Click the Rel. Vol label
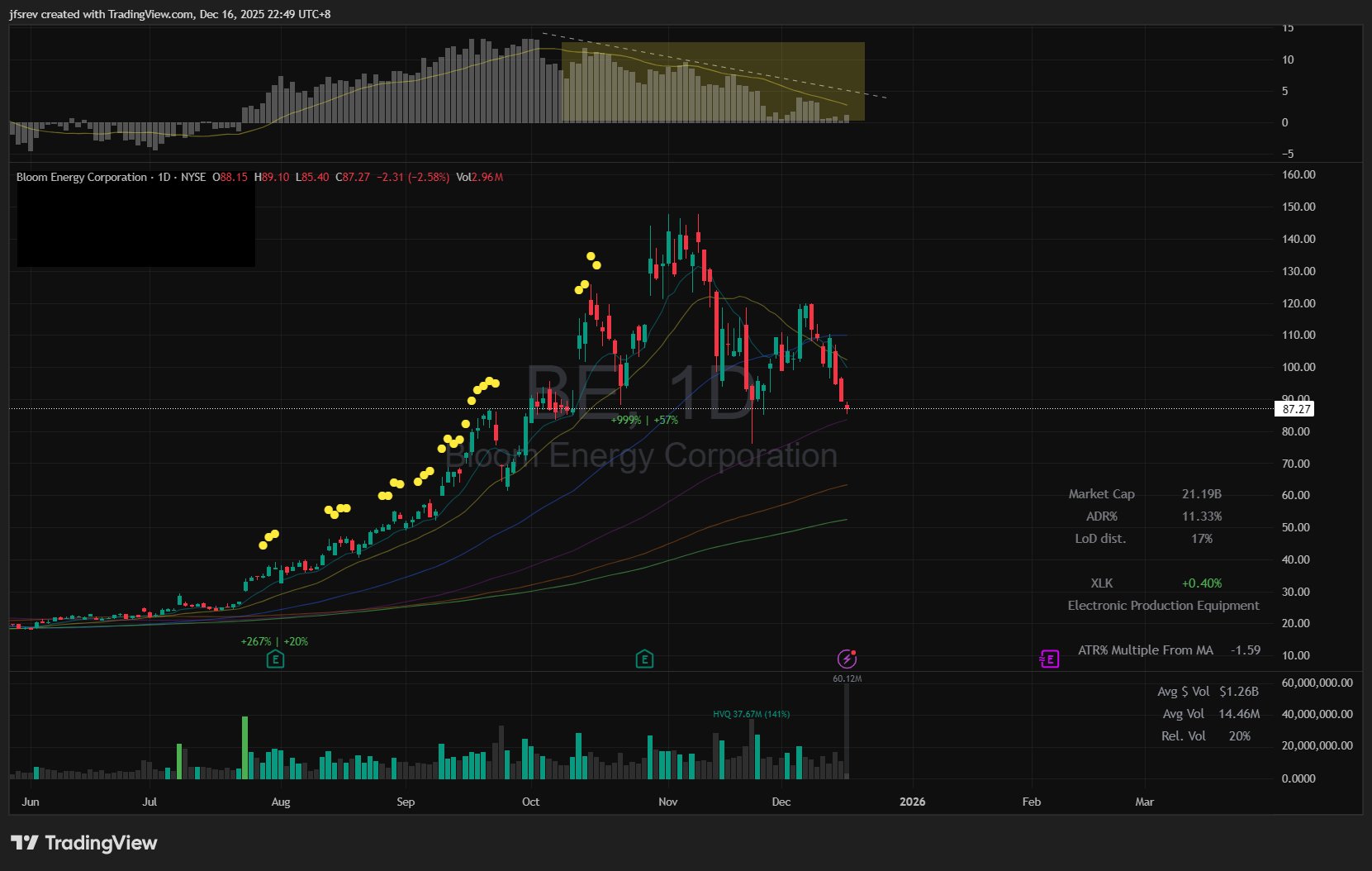 (1184, 736)
